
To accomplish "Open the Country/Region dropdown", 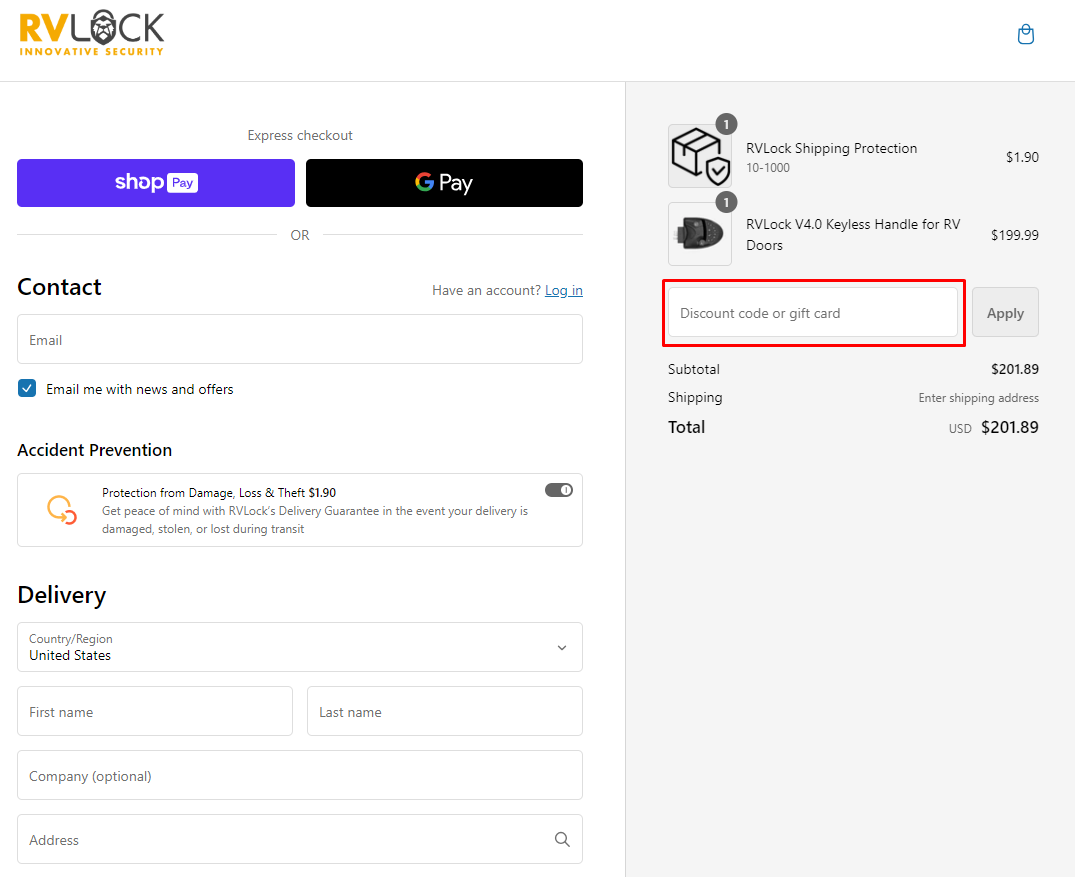I will point(300,647).
